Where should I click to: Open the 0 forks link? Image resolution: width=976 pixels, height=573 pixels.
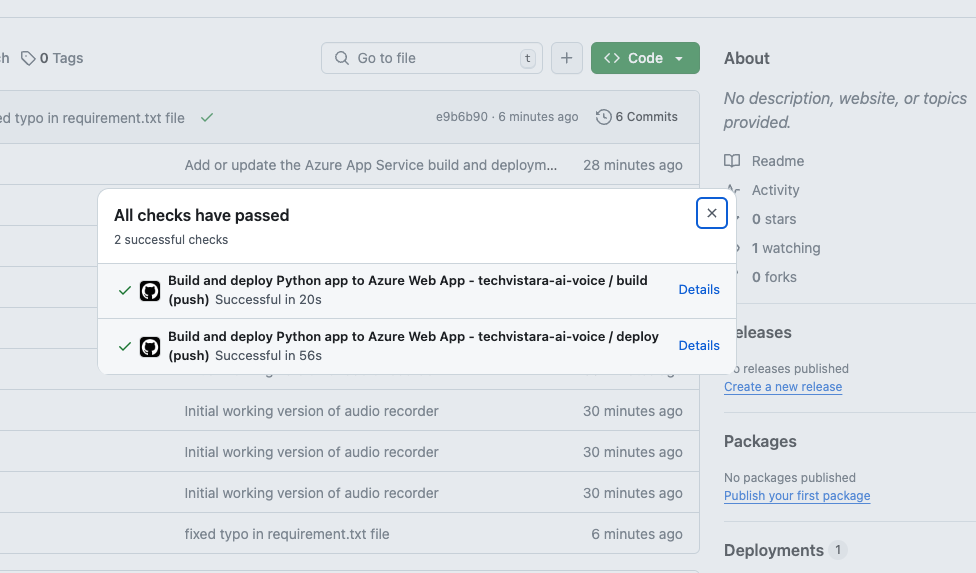click(774, 277)
